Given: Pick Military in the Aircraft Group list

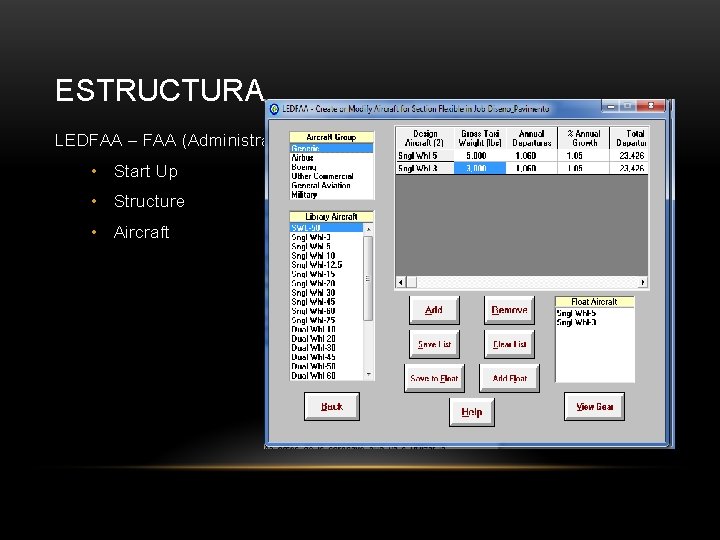Looking at the screenshot, I should coord(332,194).
